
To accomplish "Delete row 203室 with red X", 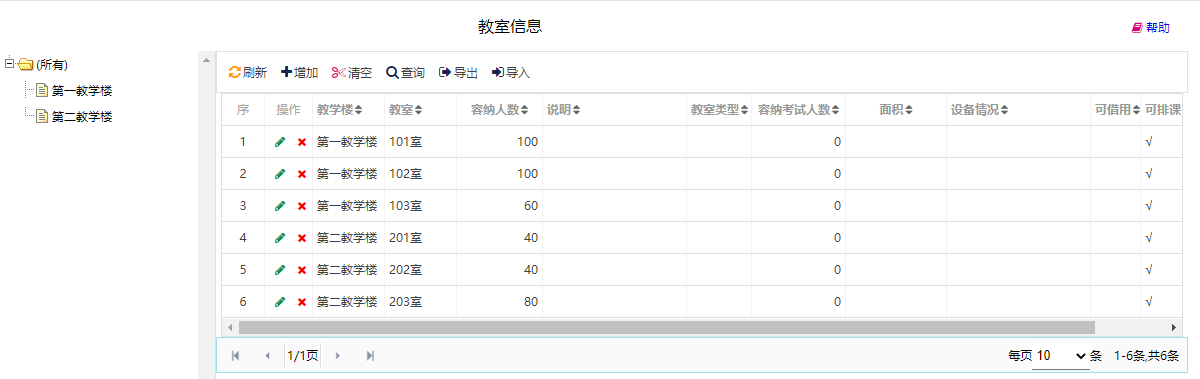I will [301, 302].
